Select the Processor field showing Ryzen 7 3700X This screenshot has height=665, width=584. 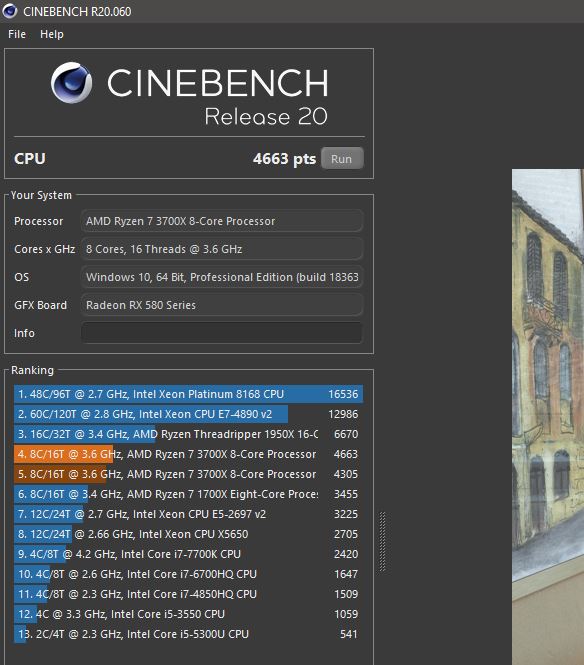(222, 221)
